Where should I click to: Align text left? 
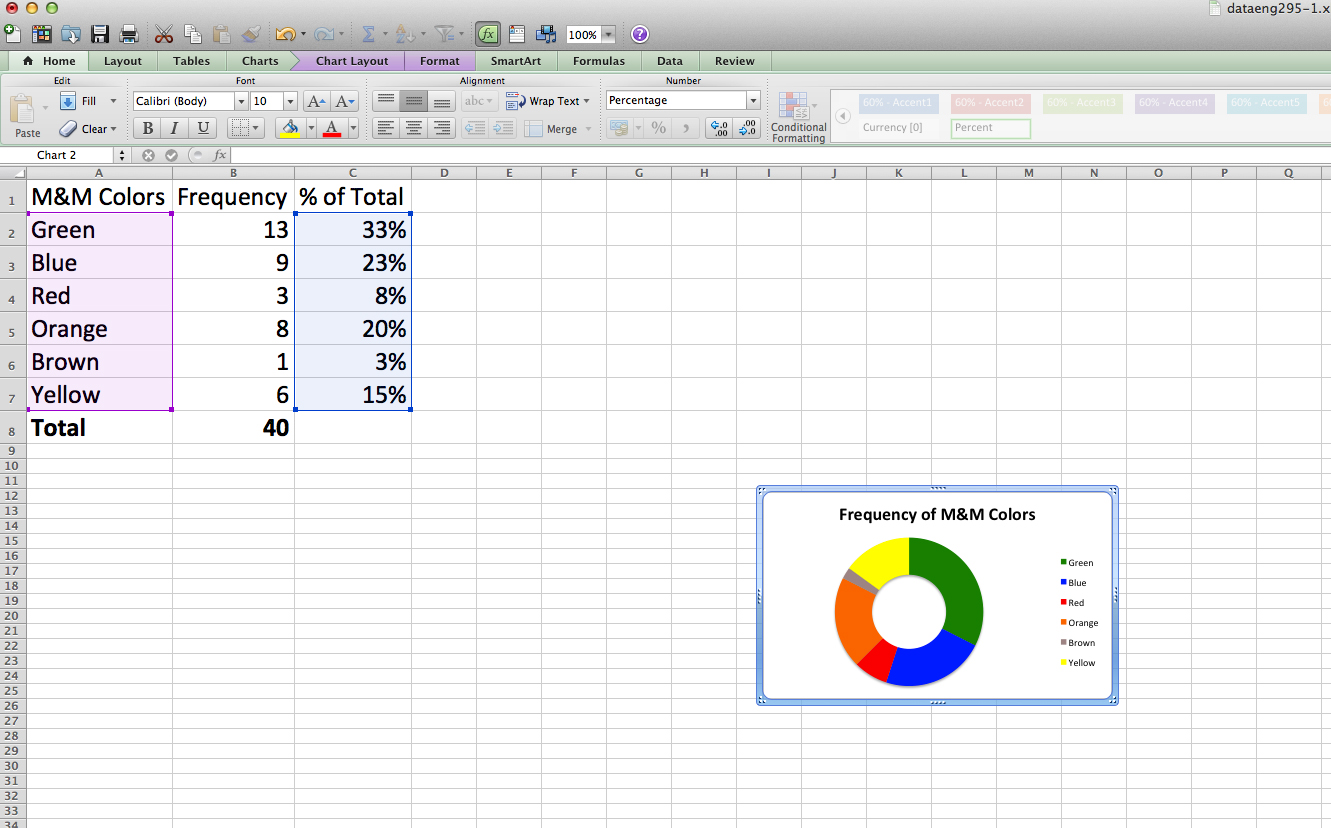point(385,128)
